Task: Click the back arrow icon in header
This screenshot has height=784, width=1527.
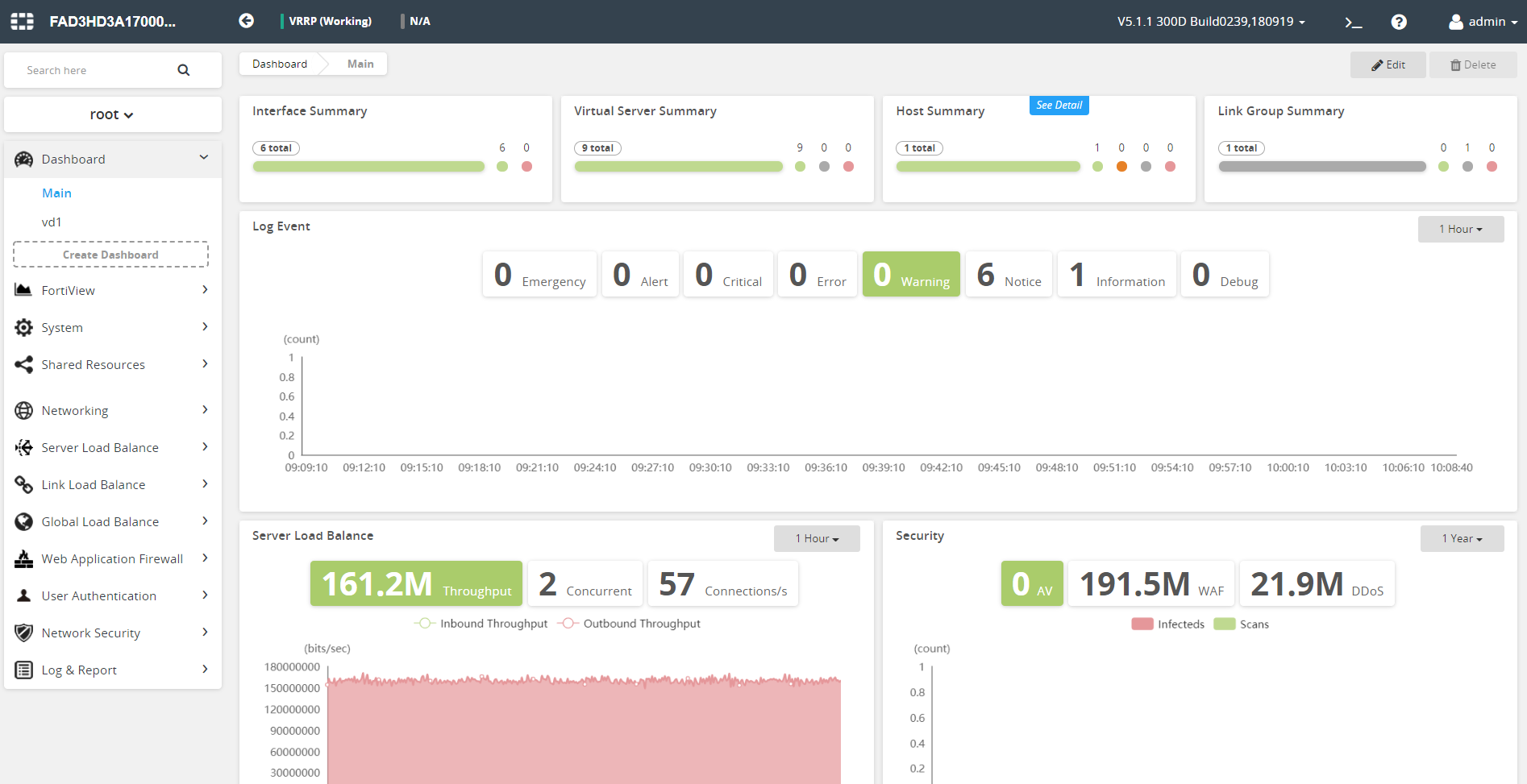Action: tap(247, 21)
